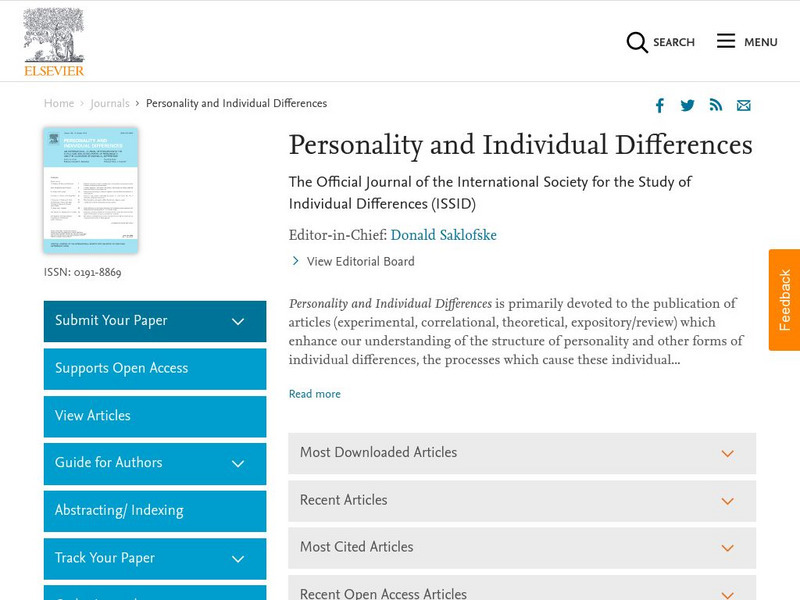The height and width of the screenshot is (600, 800).
Task: Open Supports Open Access item
Action: [x=155, y=369]
